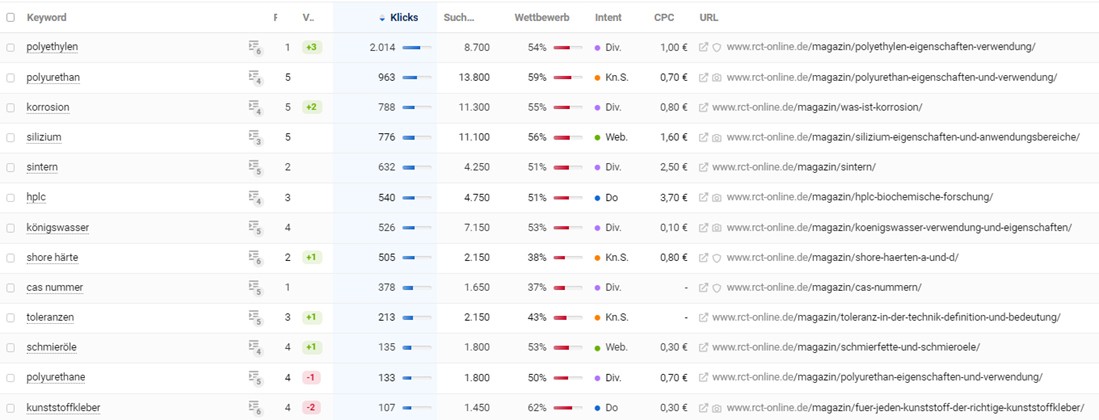Click CPC value 2,50 €

click(x=674, y=168)
